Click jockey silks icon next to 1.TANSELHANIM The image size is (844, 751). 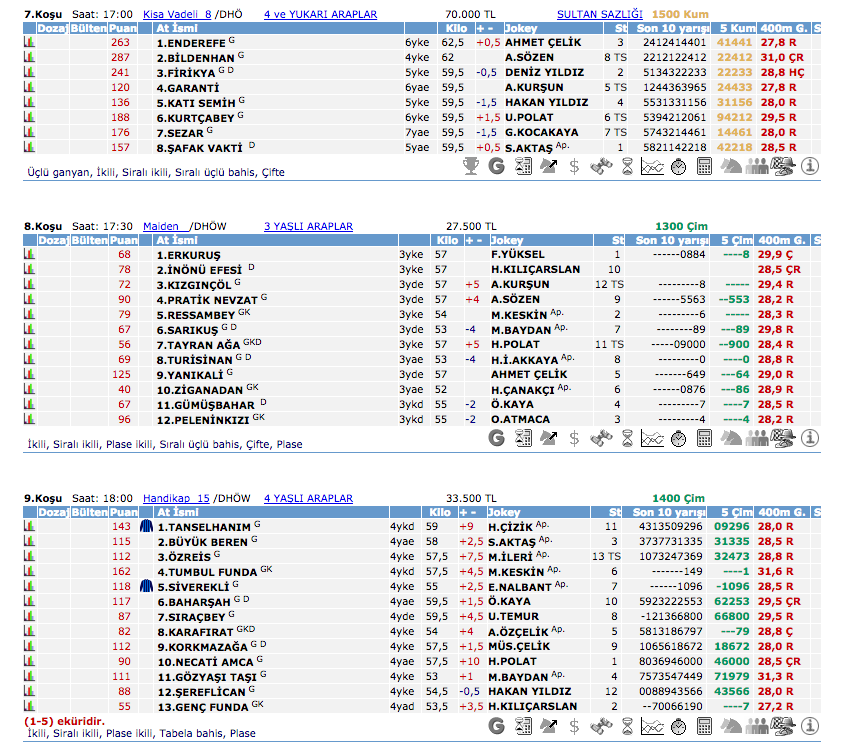147,526
